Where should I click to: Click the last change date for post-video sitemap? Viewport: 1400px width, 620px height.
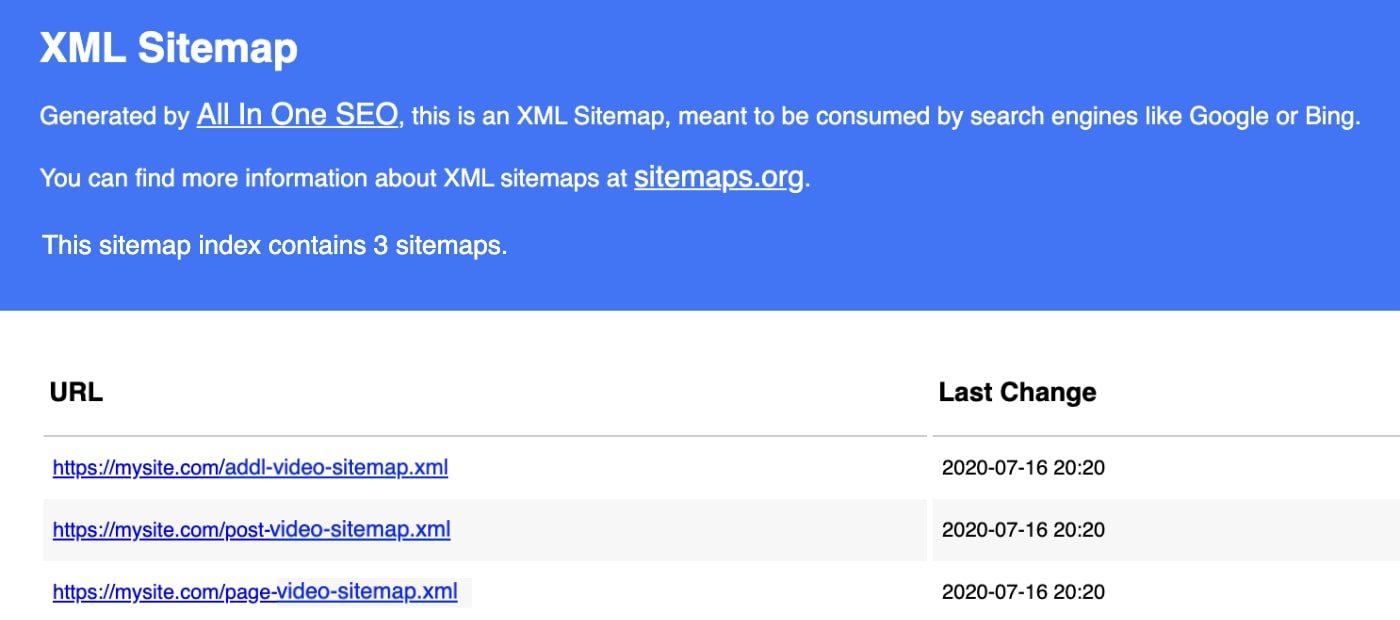1023,529
